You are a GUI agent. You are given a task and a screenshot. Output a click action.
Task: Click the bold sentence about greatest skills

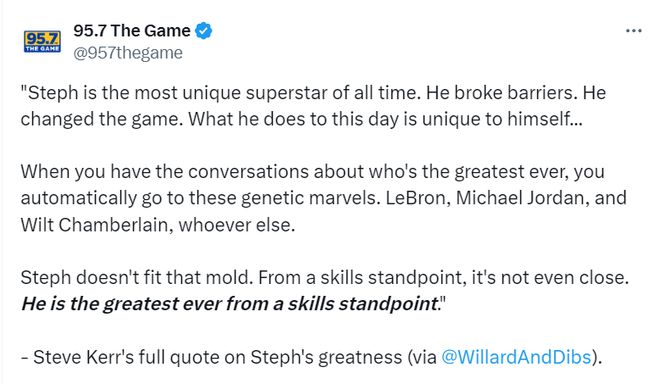coord(230,304)
